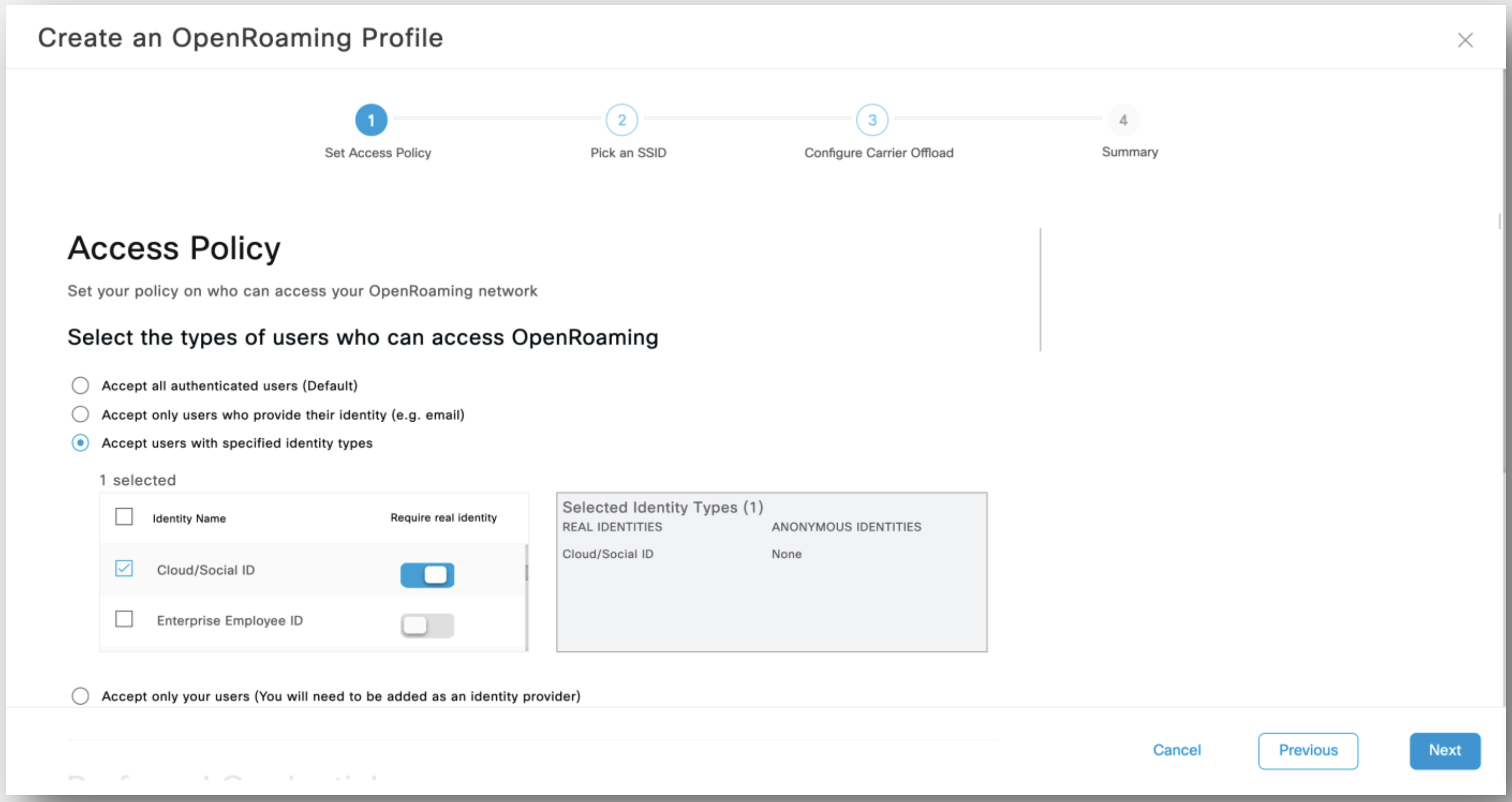Click the identity list scrollbar
Image resolution: width=1512 pixels, height=802 pixels.
point(526,572)
